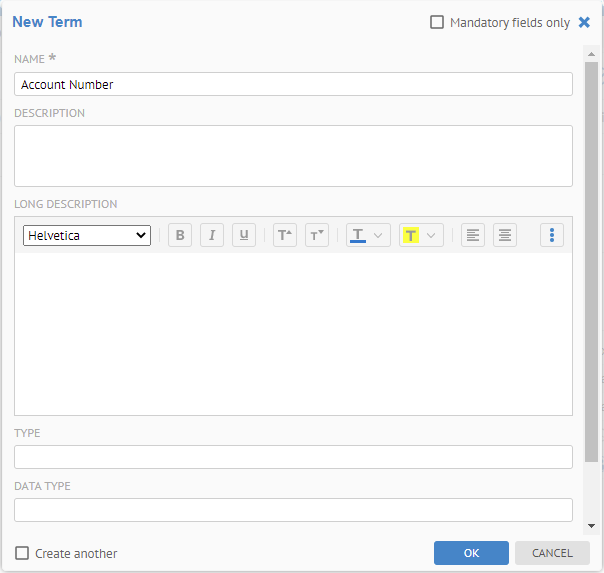Apply the blue text color swatch
604x573 pixels.
click(x=358, y=236)
